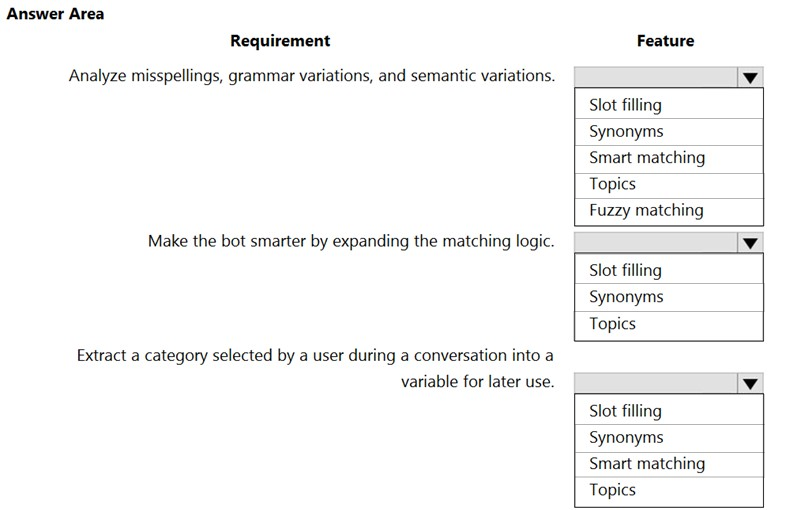Open the third Feature dropdown arrow
The image size is (786, 510).
point(750,384)
